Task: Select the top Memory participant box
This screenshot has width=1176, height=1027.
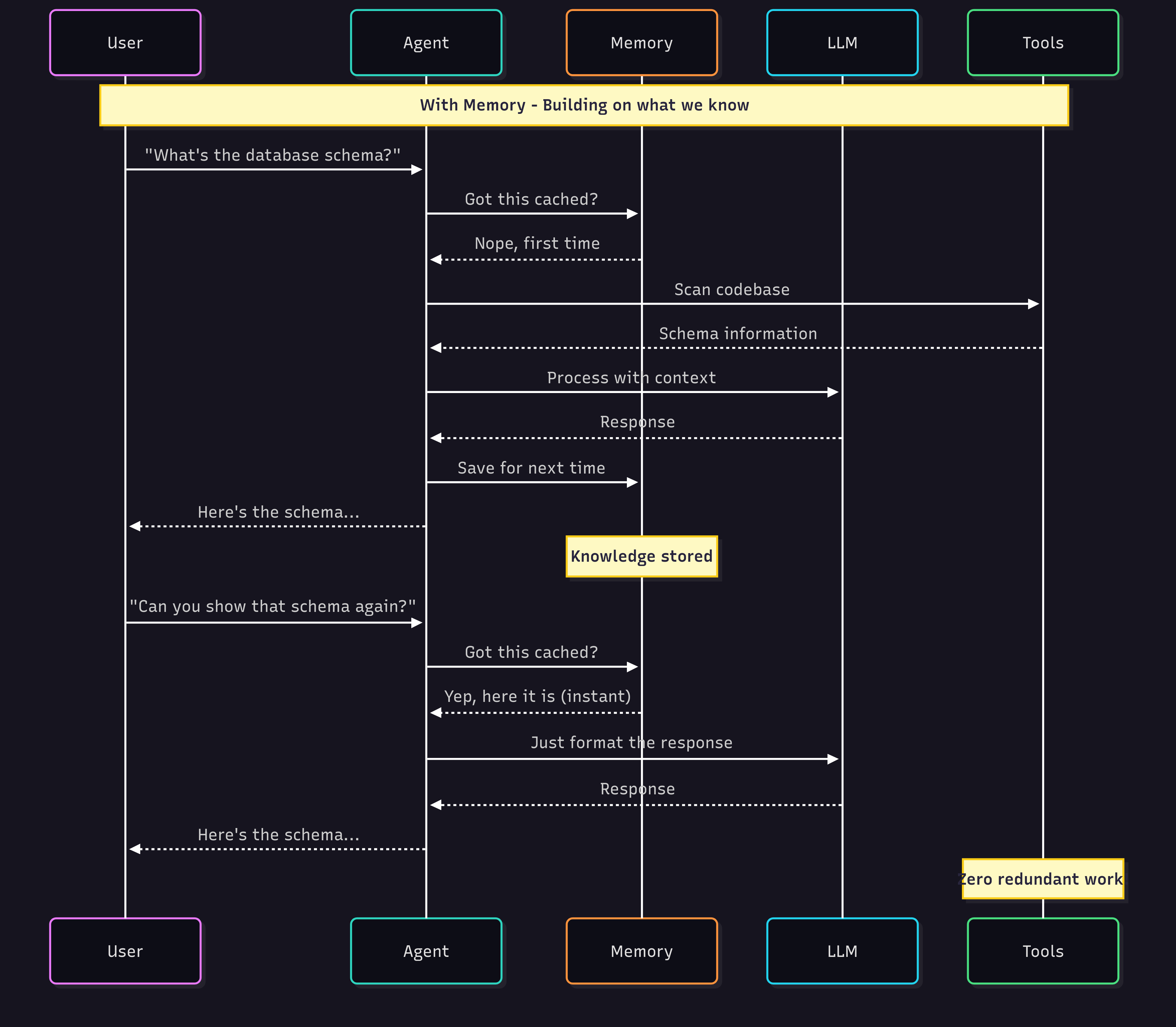Action: [x=642, y=43]
